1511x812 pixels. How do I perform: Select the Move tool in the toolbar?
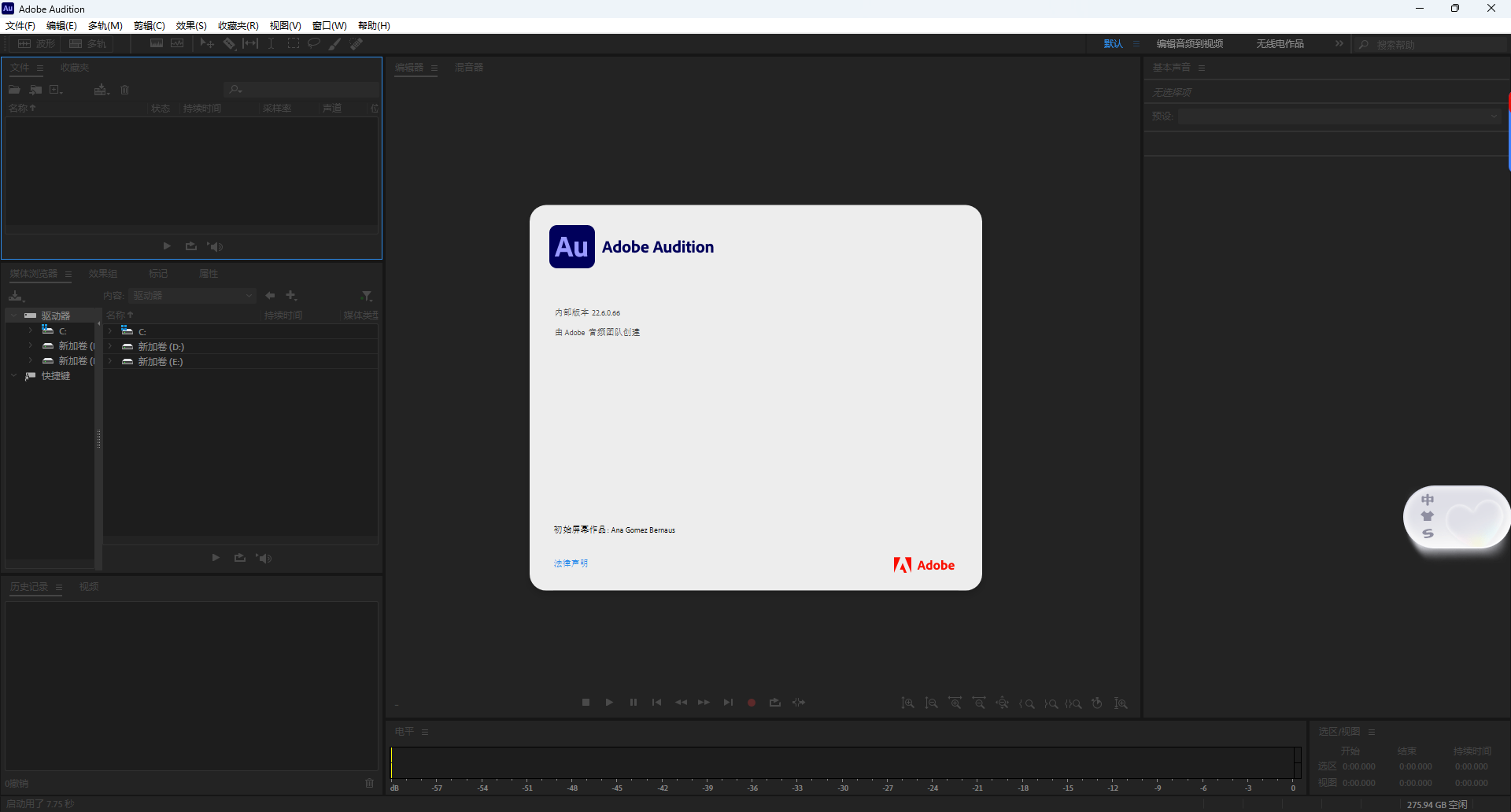[x=207, y=43]
